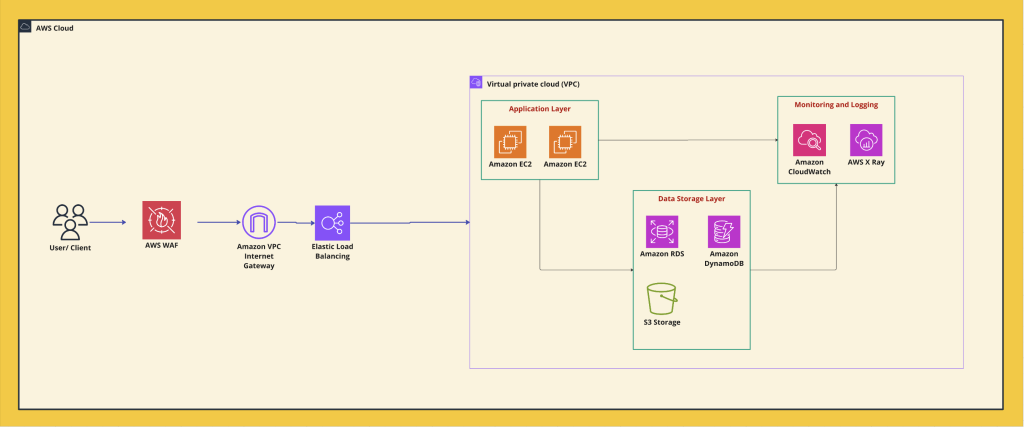Click the Data Storage Layer heading
1024x427 pixels.
point(691,198)
